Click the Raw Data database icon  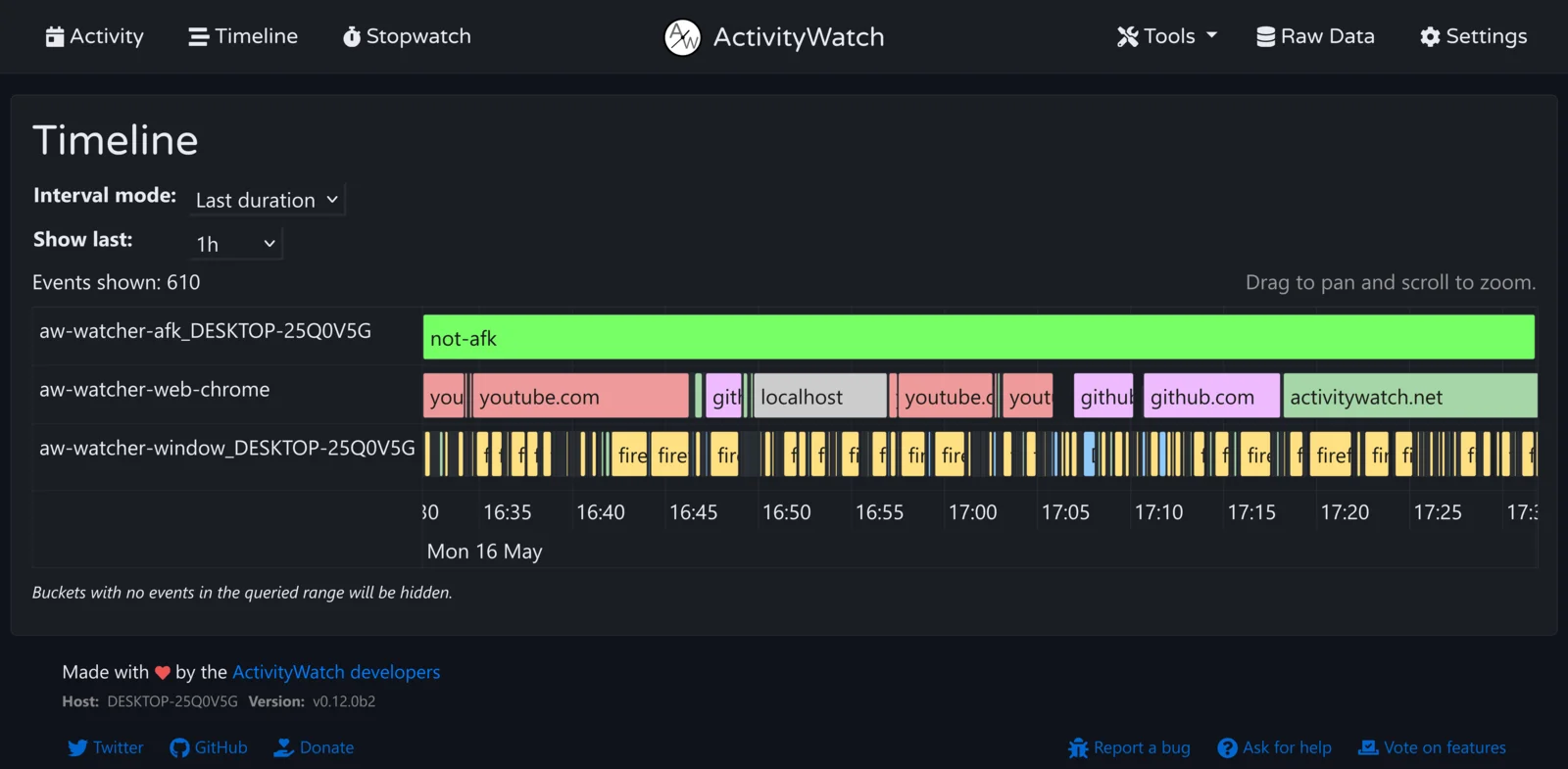(1266, 37)
